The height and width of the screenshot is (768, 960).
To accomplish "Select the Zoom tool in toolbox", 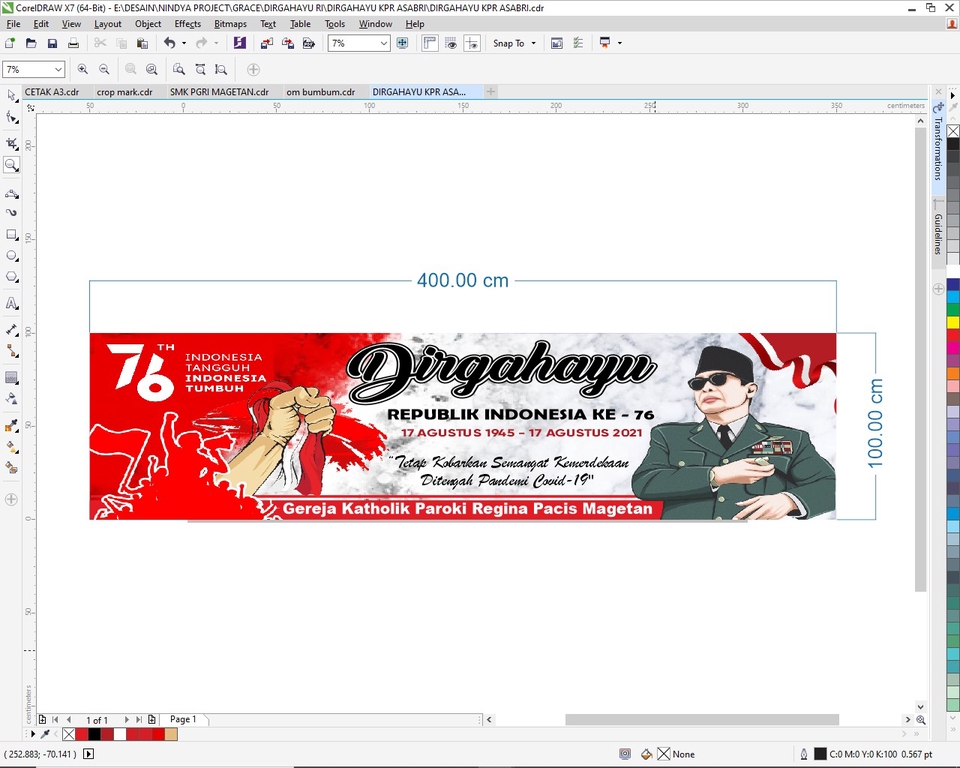I will [x=11, y=165].
